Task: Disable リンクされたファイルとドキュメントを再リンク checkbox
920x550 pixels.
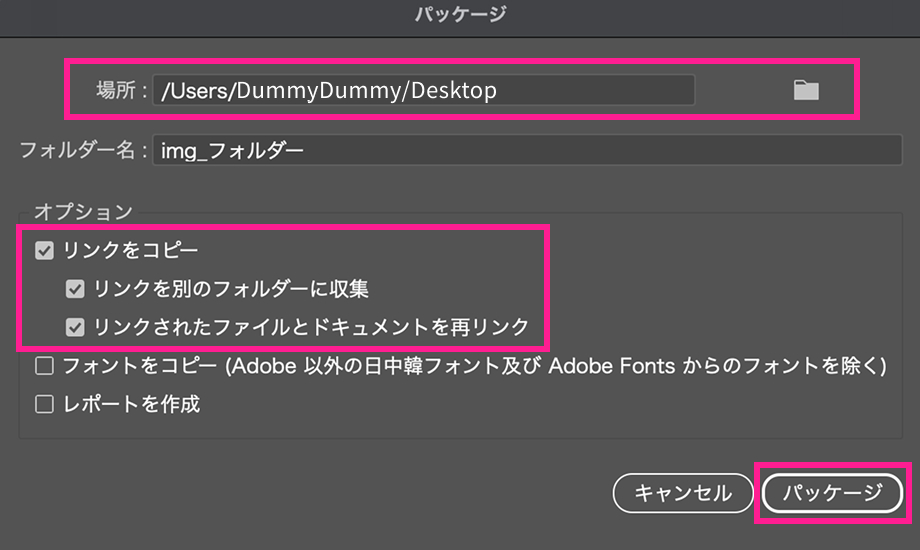Action: point(75,327)
